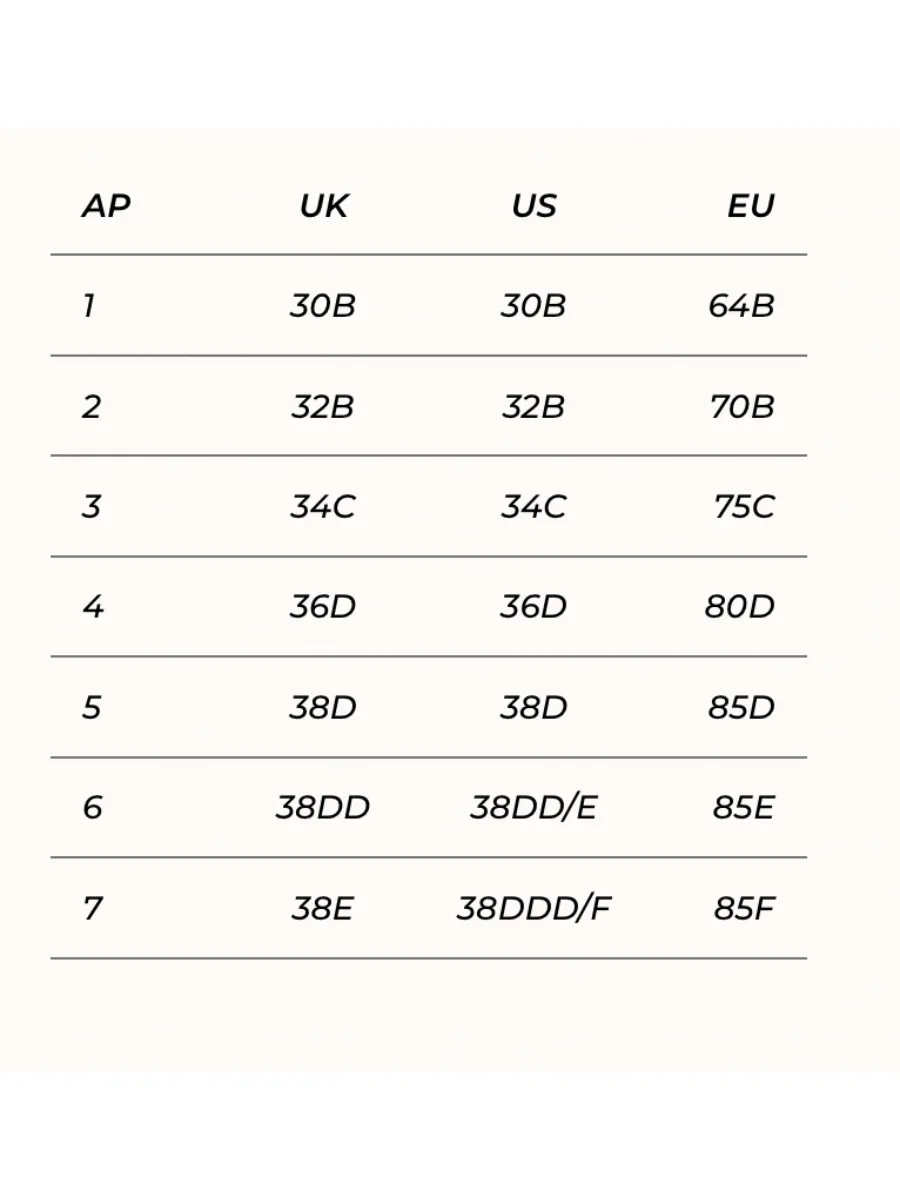
Task: Select the 36D cell in US column
Action: [533, 607]
